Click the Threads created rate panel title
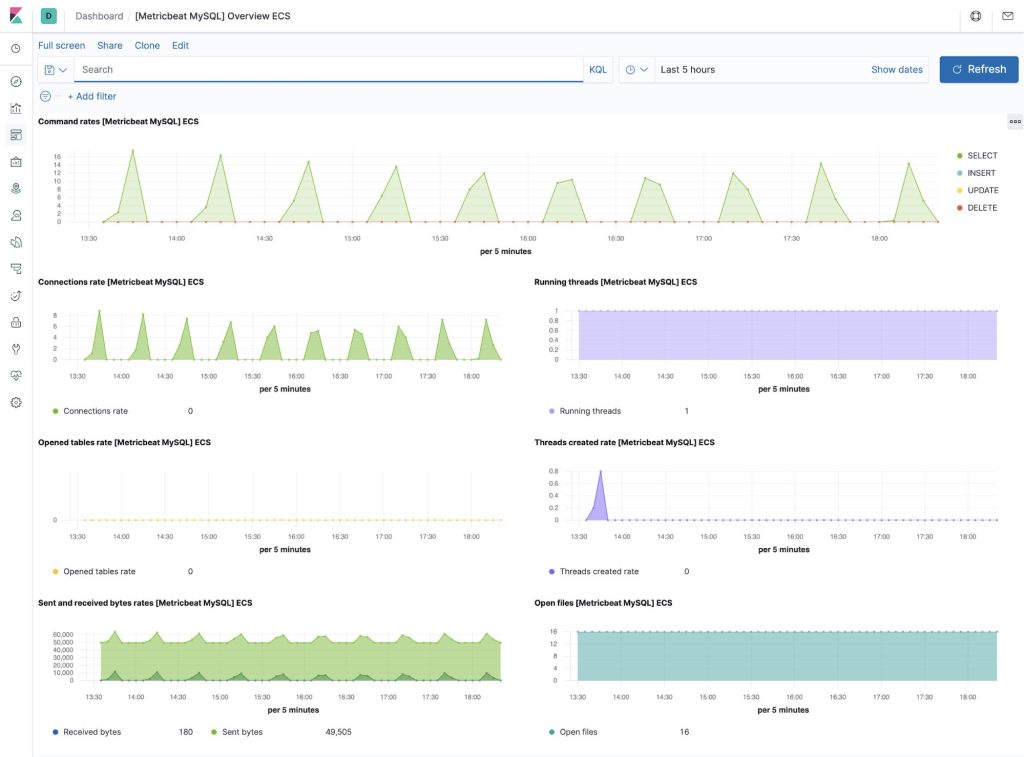Screen dimensions: 1024x757 [x=624, y=443]
